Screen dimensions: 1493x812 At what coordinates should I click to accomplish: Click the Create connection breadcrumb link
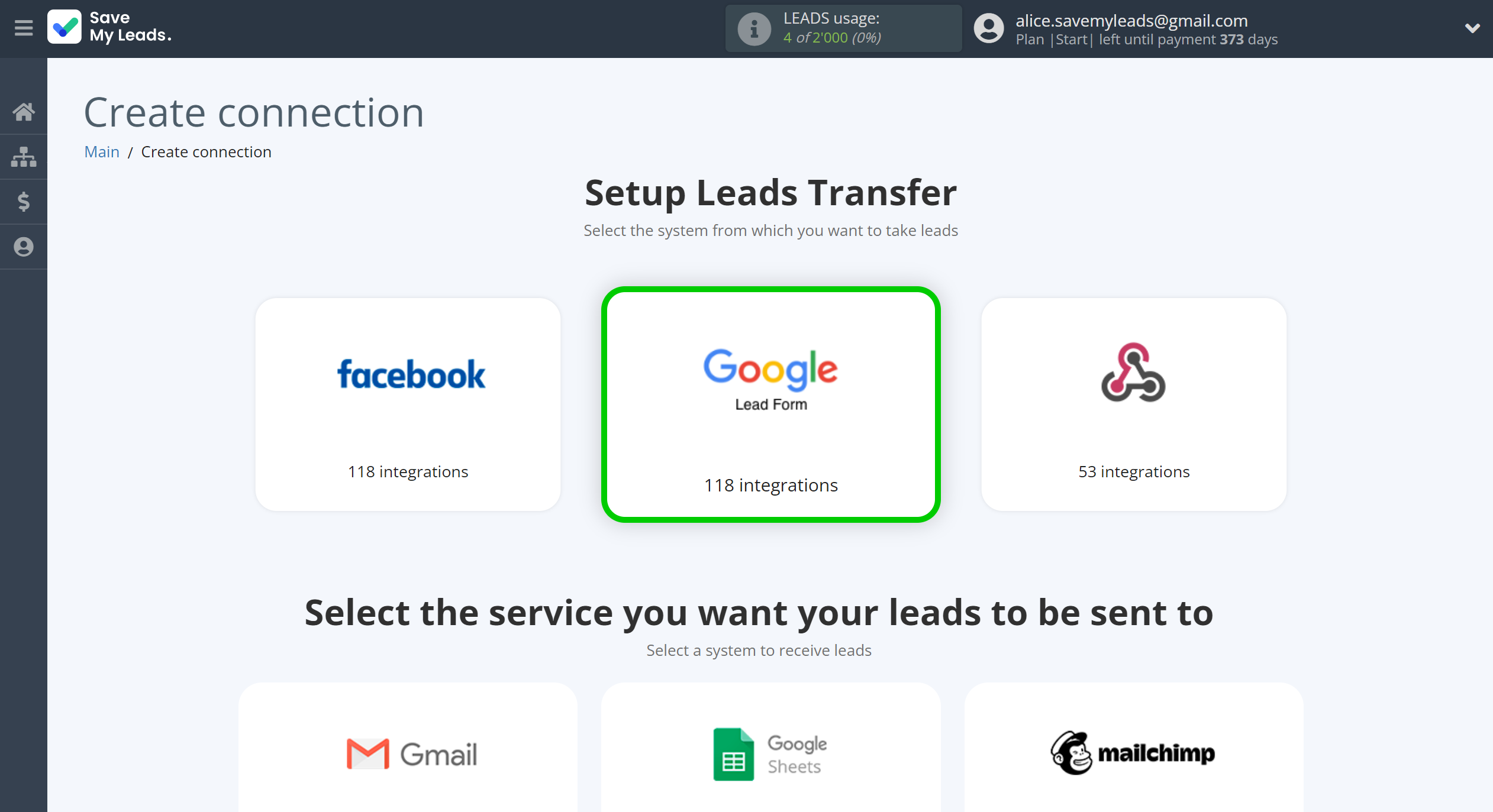coord(206,152)
